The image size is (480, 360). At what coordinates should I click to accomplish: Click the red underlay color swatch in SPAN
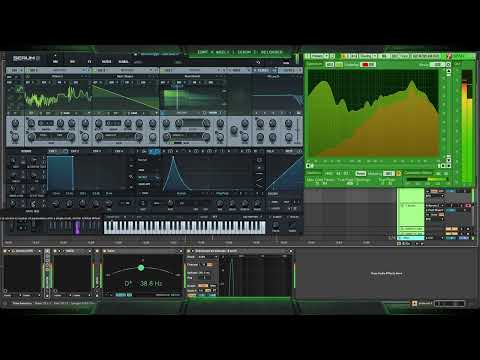365,64
